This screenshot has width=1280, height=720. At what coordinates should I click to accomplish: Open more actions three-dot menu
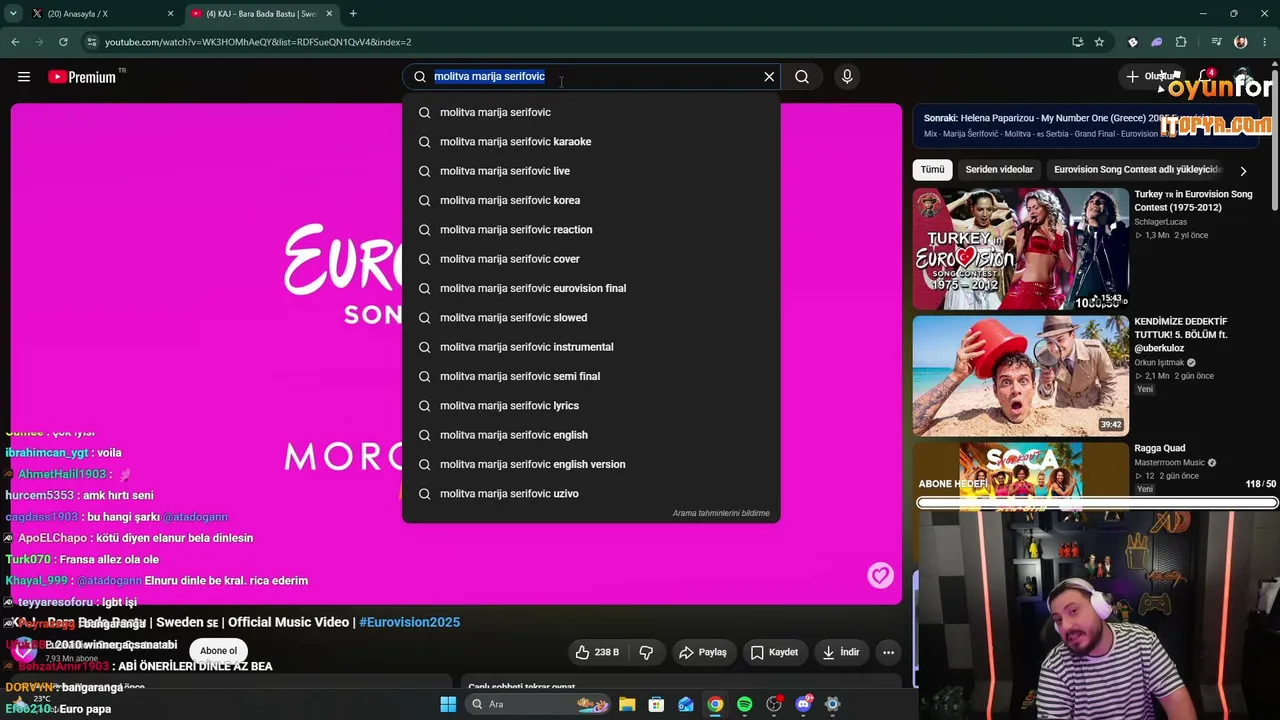point(888,652)
